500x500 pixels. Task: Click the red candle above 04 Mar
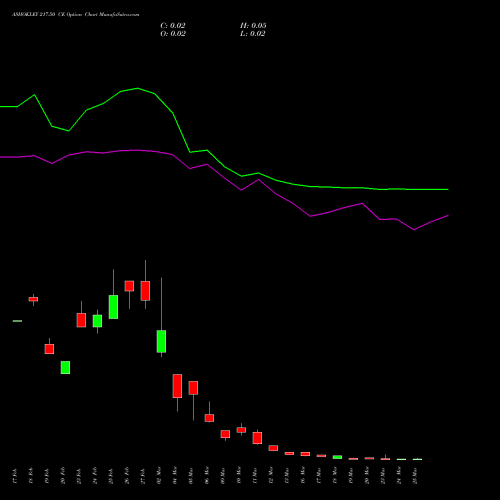pos(177,386)
